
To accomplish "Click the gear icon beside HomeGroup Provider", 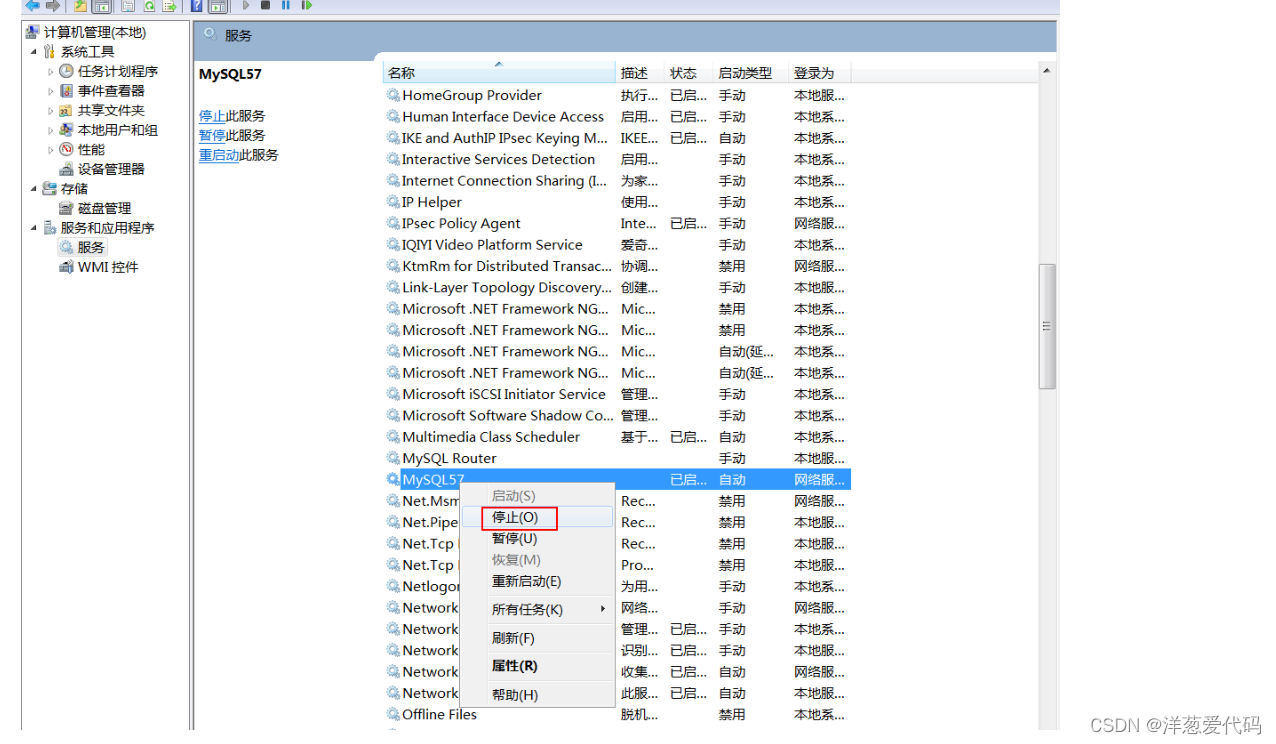I will click(x=393, y=95).
